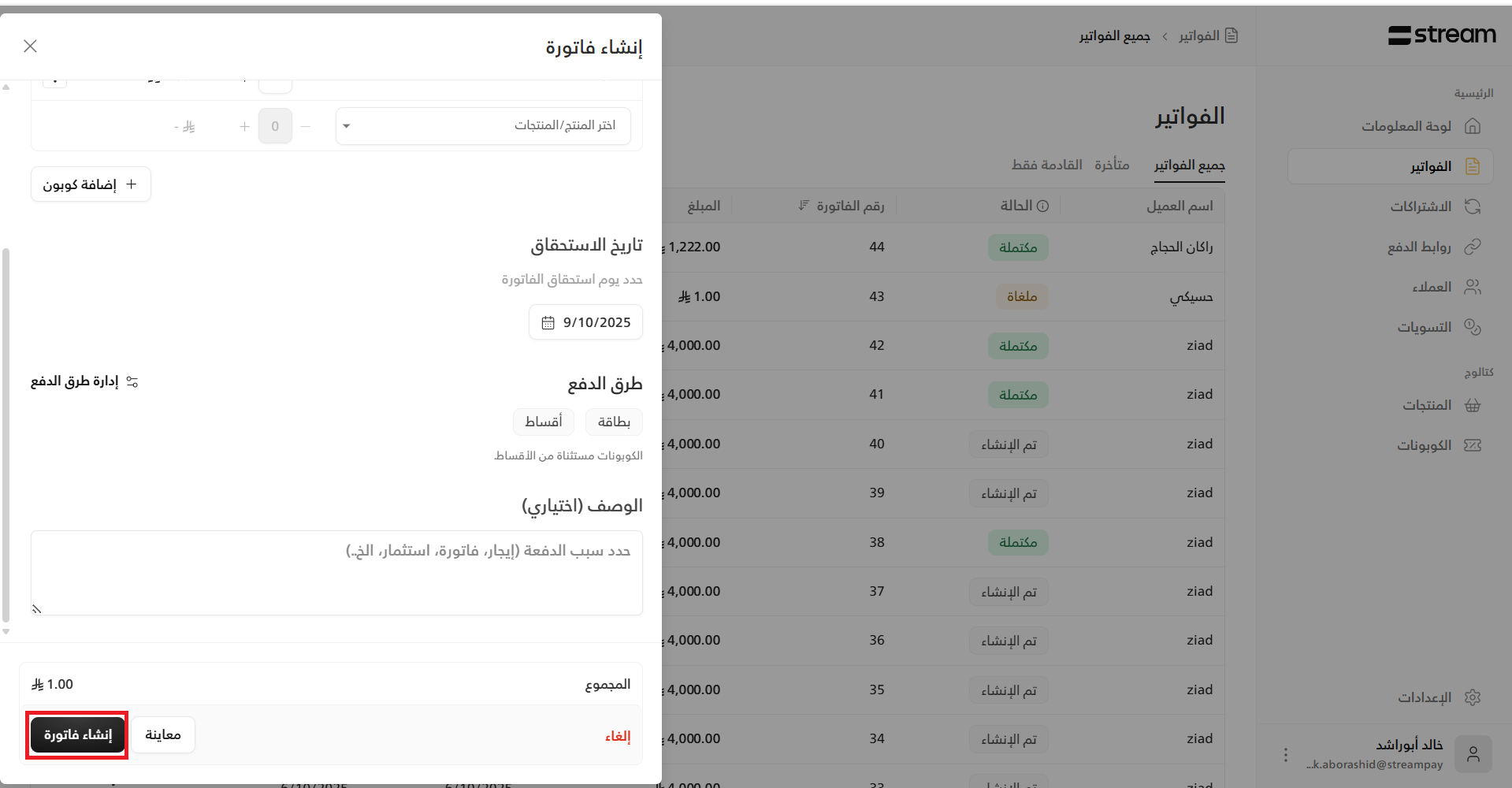
Task: Switch to the متأخرة overdue tab
Action: [1112, 165]
